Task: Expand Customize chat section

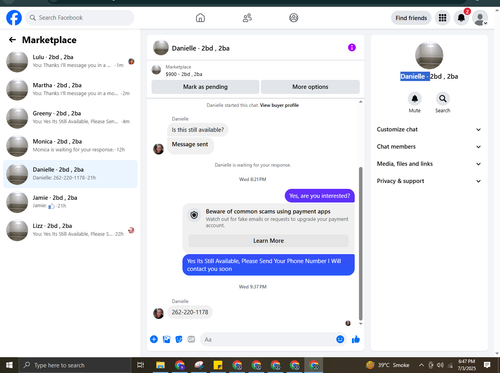Action: (x=429, y=129)
